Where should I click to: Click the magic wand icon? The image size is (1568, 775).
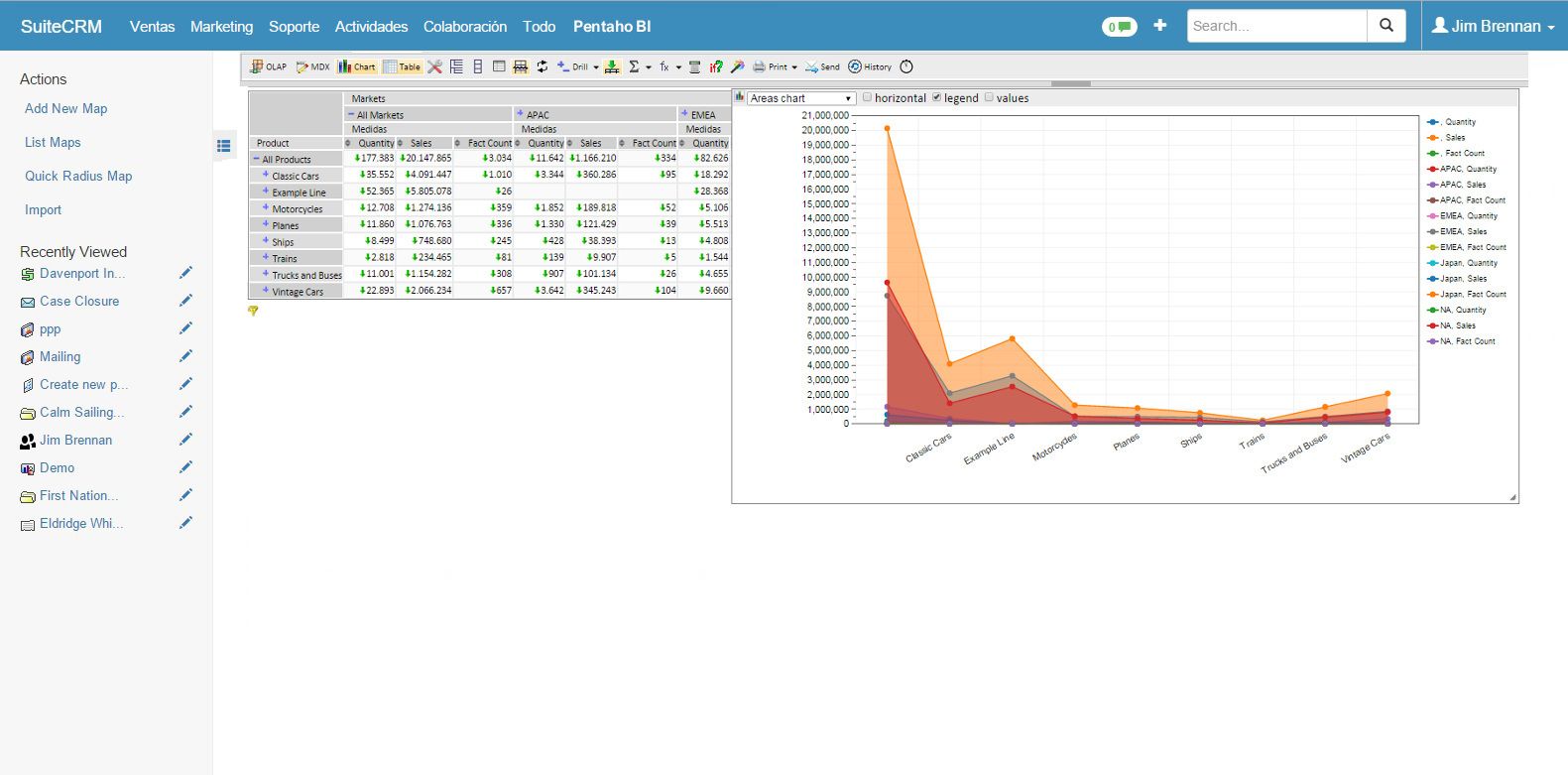(737, 66)
